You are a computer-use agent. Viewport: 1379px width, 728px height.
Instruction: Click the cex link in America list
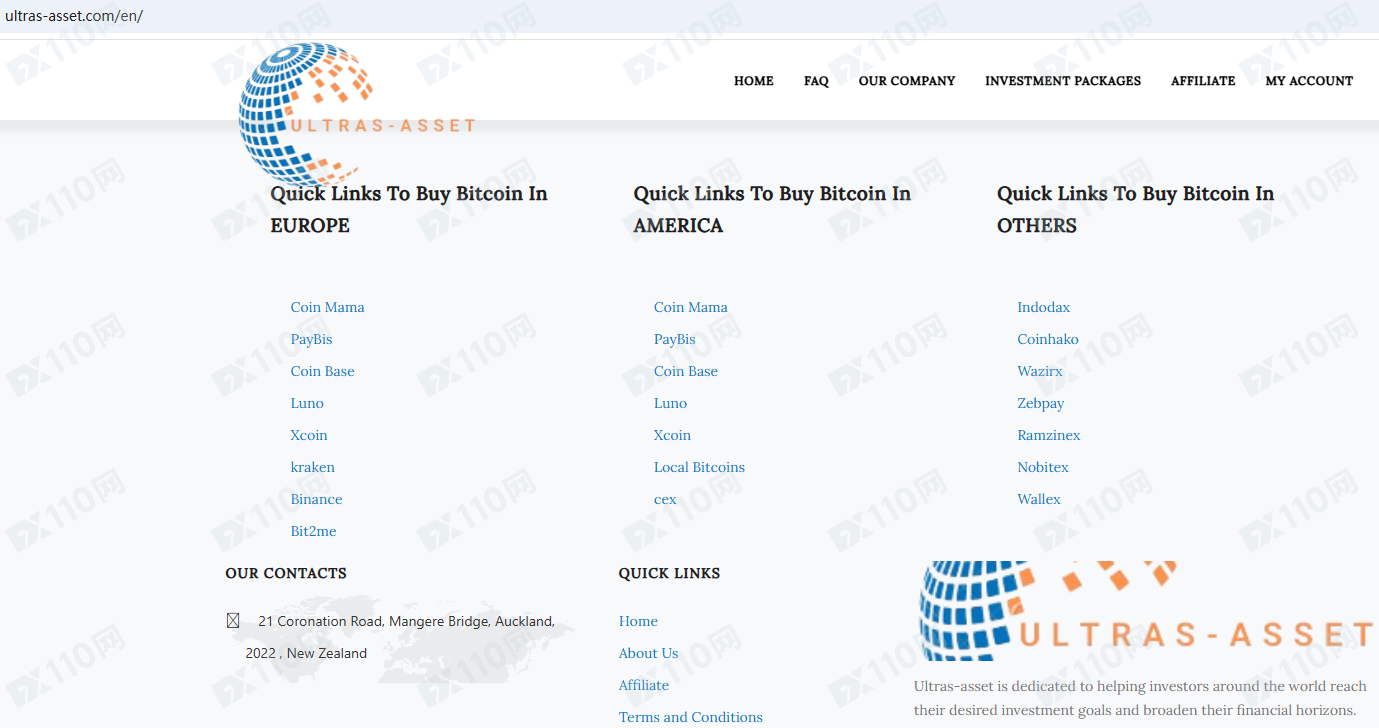pos(665,499)
